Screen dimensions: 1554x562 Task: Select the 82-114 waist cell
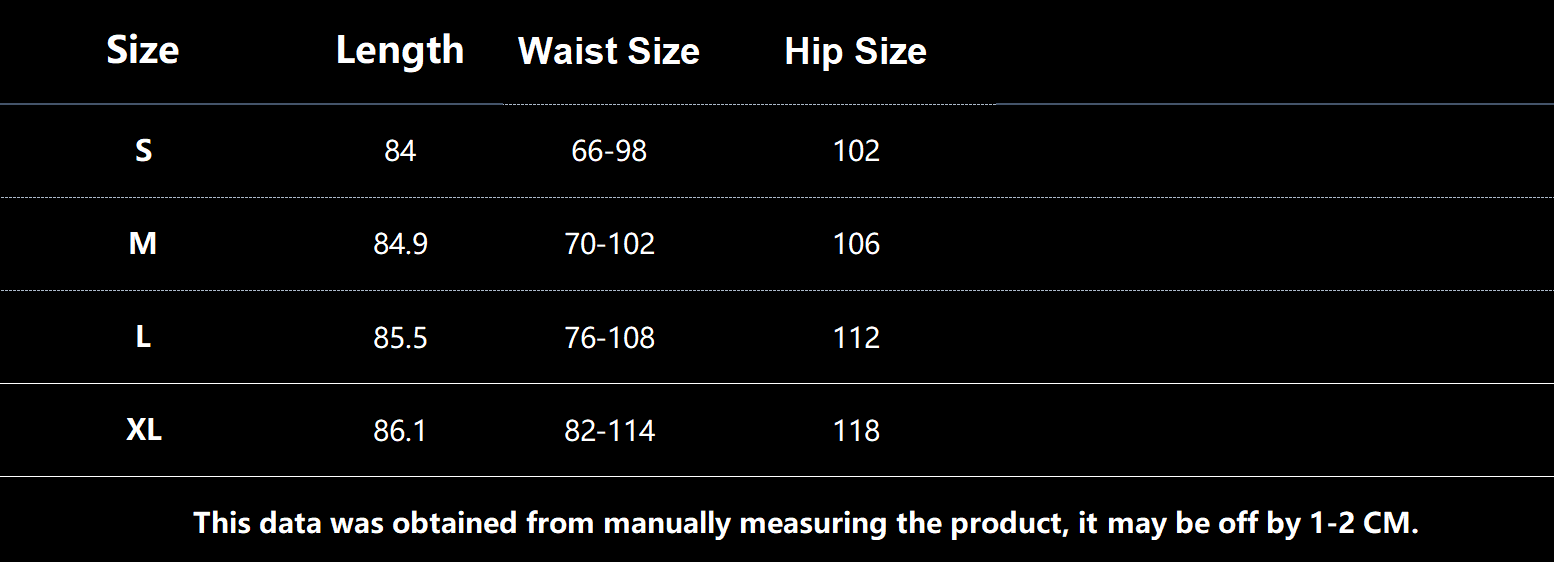tap(609, 431)
